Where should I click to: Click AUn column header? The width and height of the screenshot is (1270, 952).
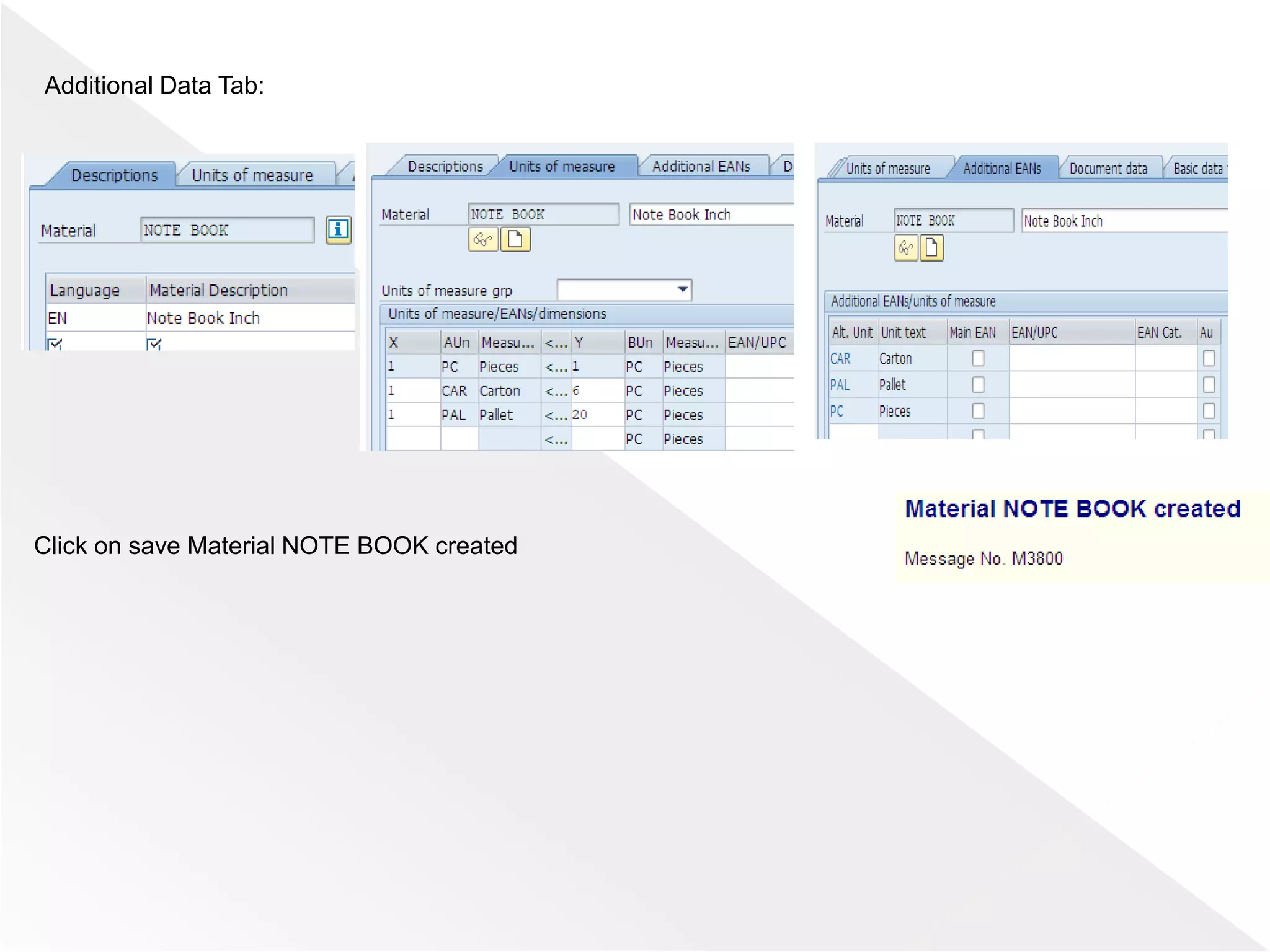pos(459,342)
